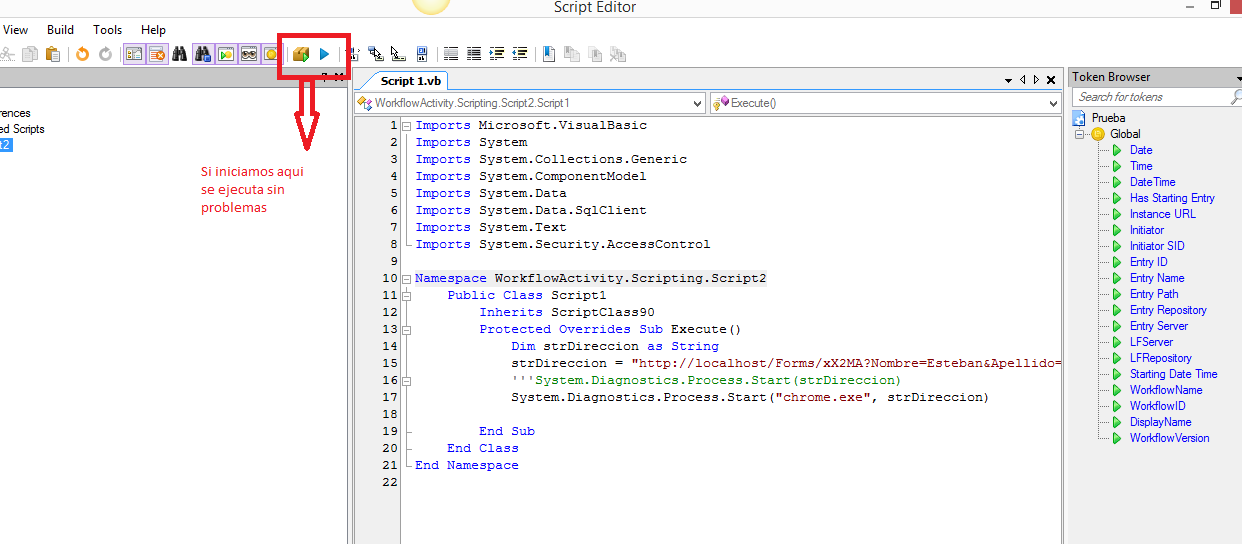
Task: Click the green arrow icon beside Entry Name
Action: 1118,278
